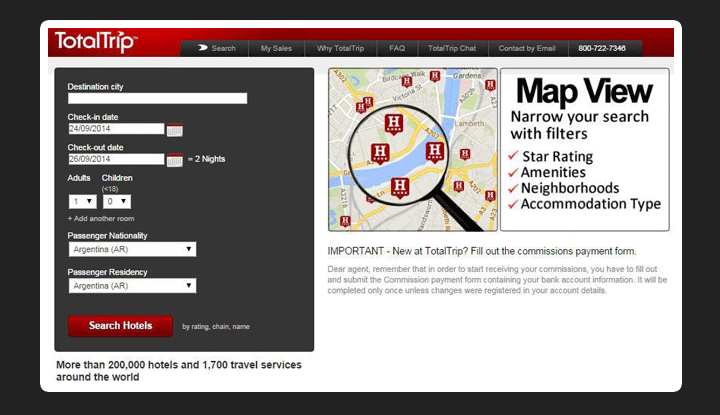The image size is (720, 415).
Task: Click Add another room link
Action: pos(101,219)
